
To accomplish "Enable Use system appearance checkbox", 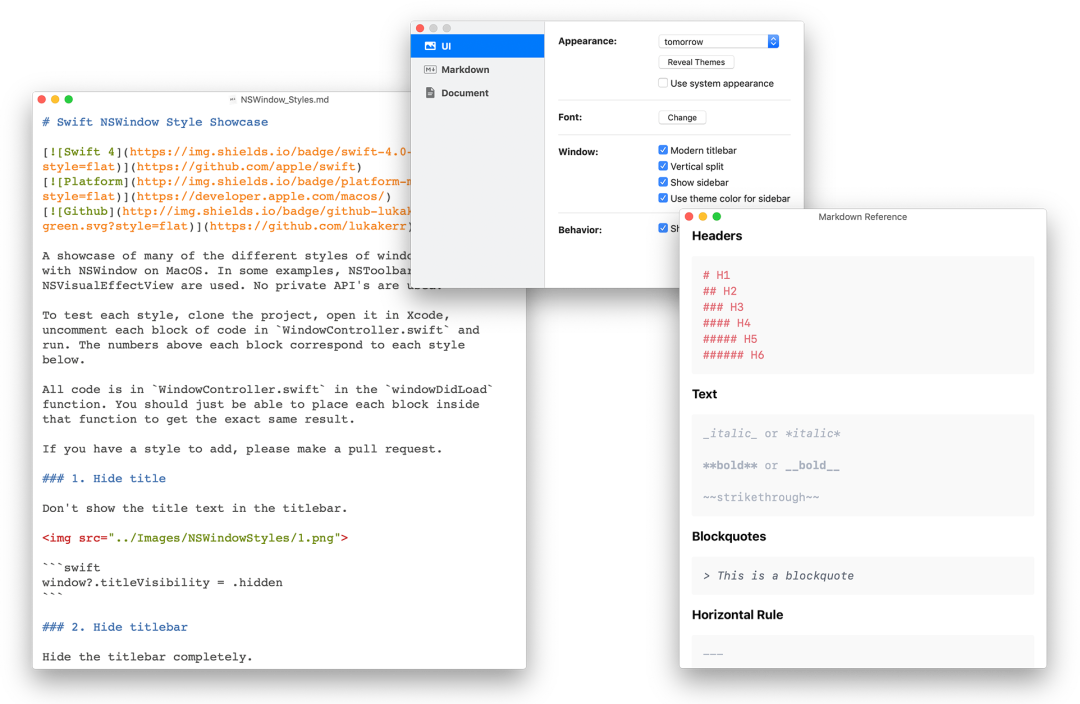I will pos(663,83).
